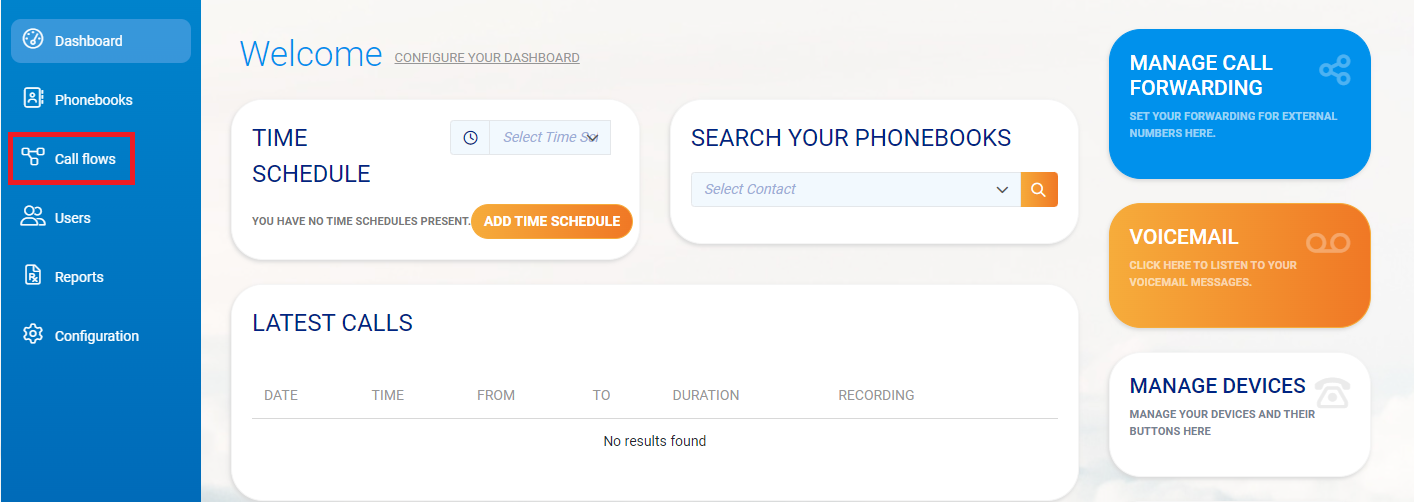This screenshot has height=502, width=1414.
Task: Click the orange phonebook search magnifier button
Action: point(1038,189)
